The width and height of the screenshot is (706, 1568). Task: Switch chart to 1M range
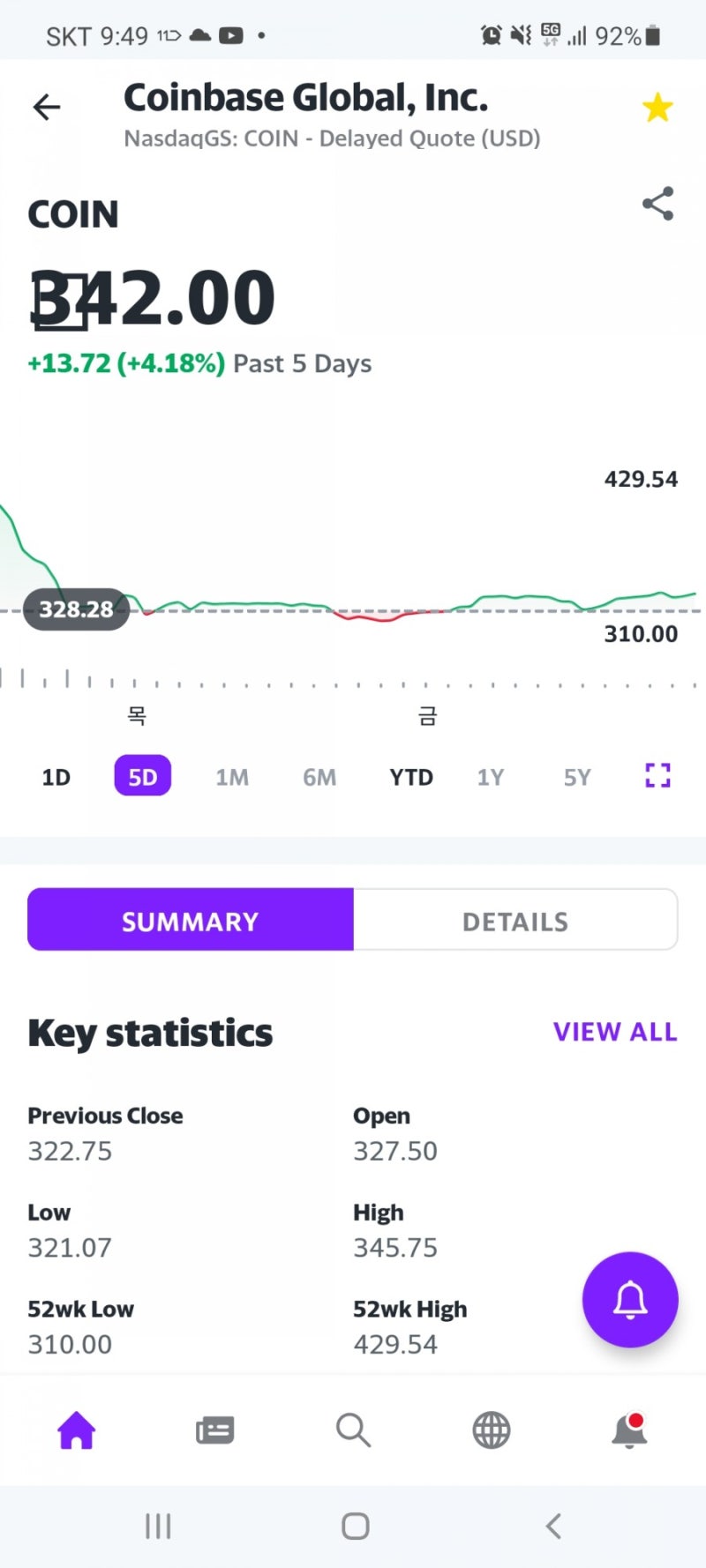(x=232, y=777)
